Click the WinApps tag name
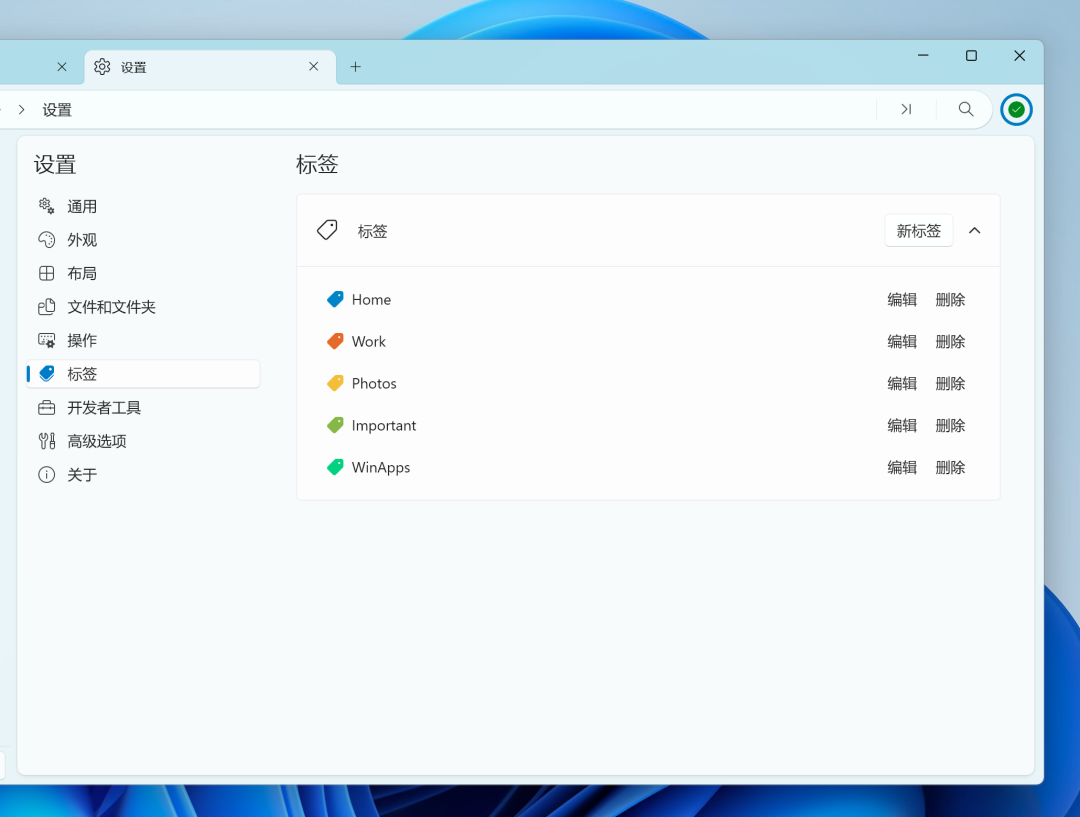 click(x=381, y=468)
